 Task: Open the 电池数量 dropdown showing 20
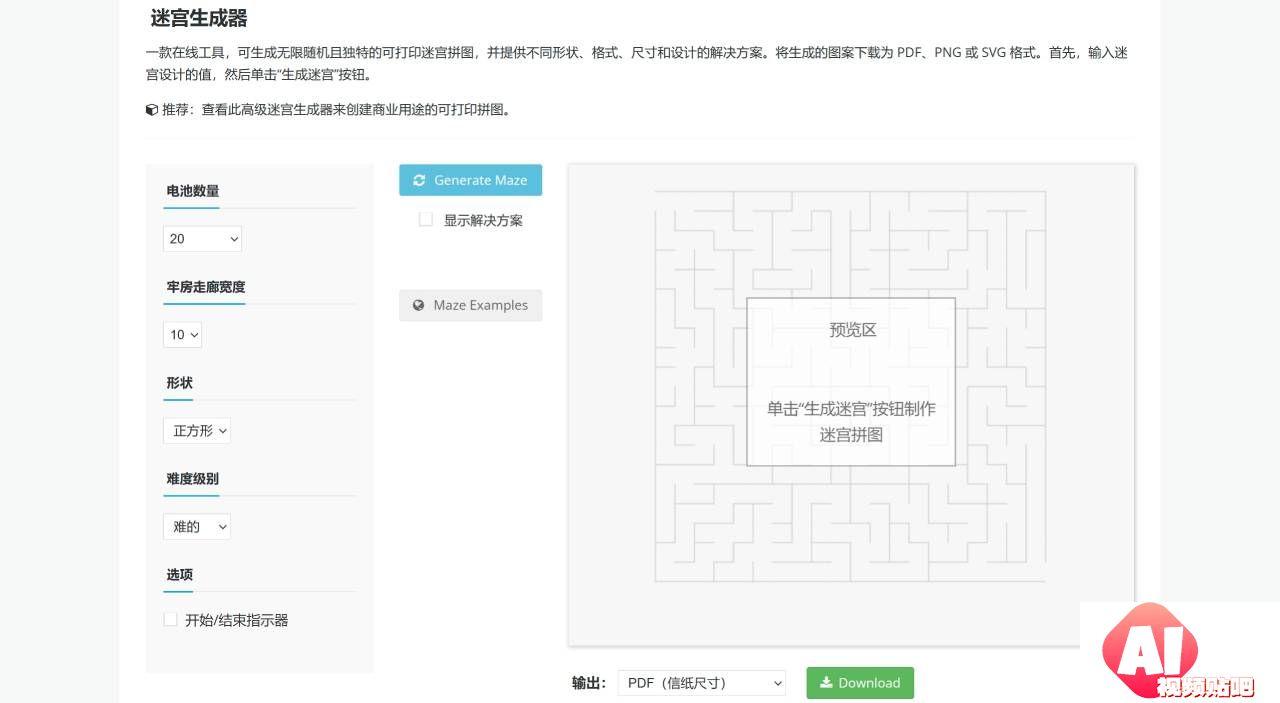202,239
